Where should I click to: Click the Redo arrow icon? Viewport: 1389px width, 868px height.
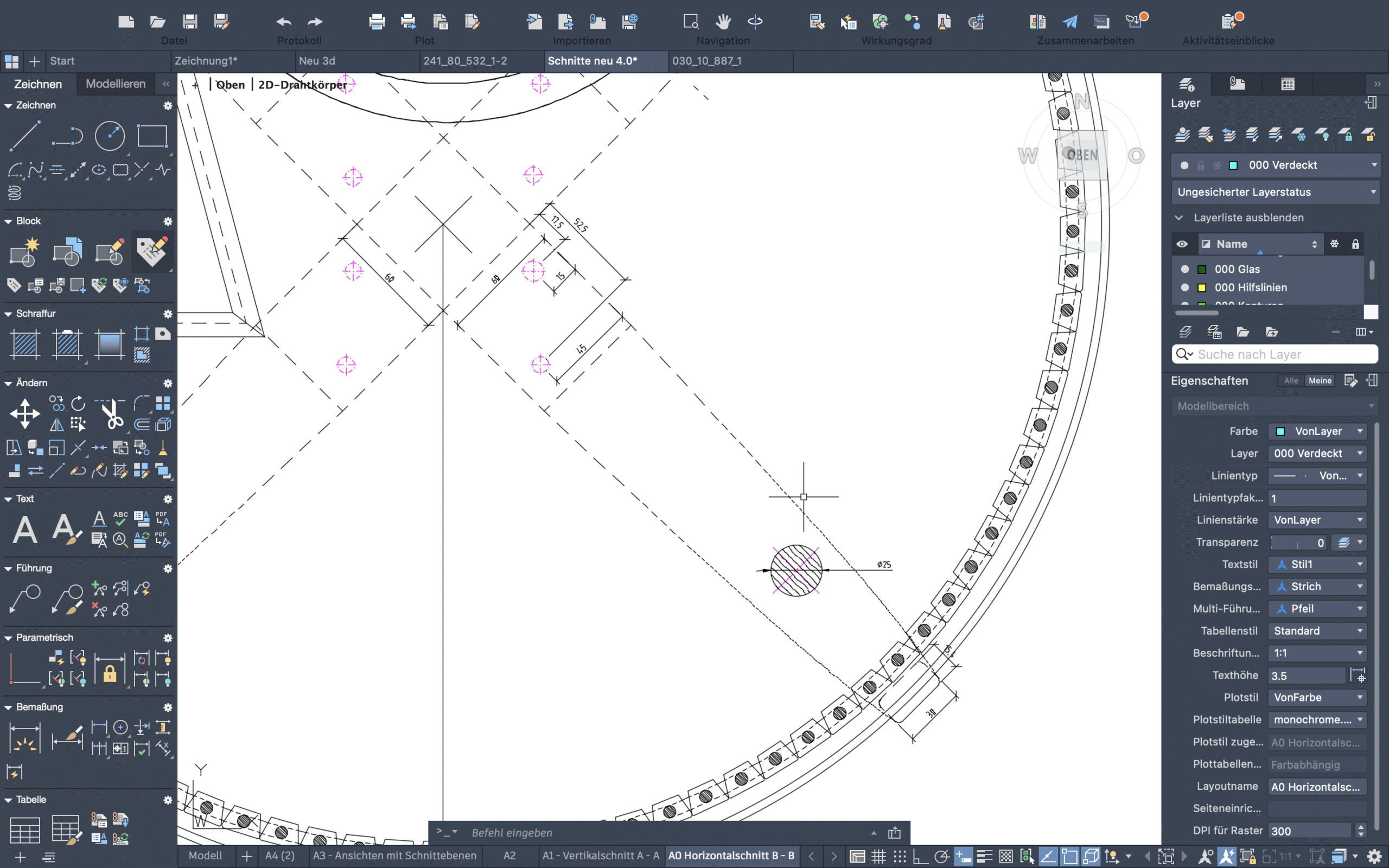click(315, 22)
